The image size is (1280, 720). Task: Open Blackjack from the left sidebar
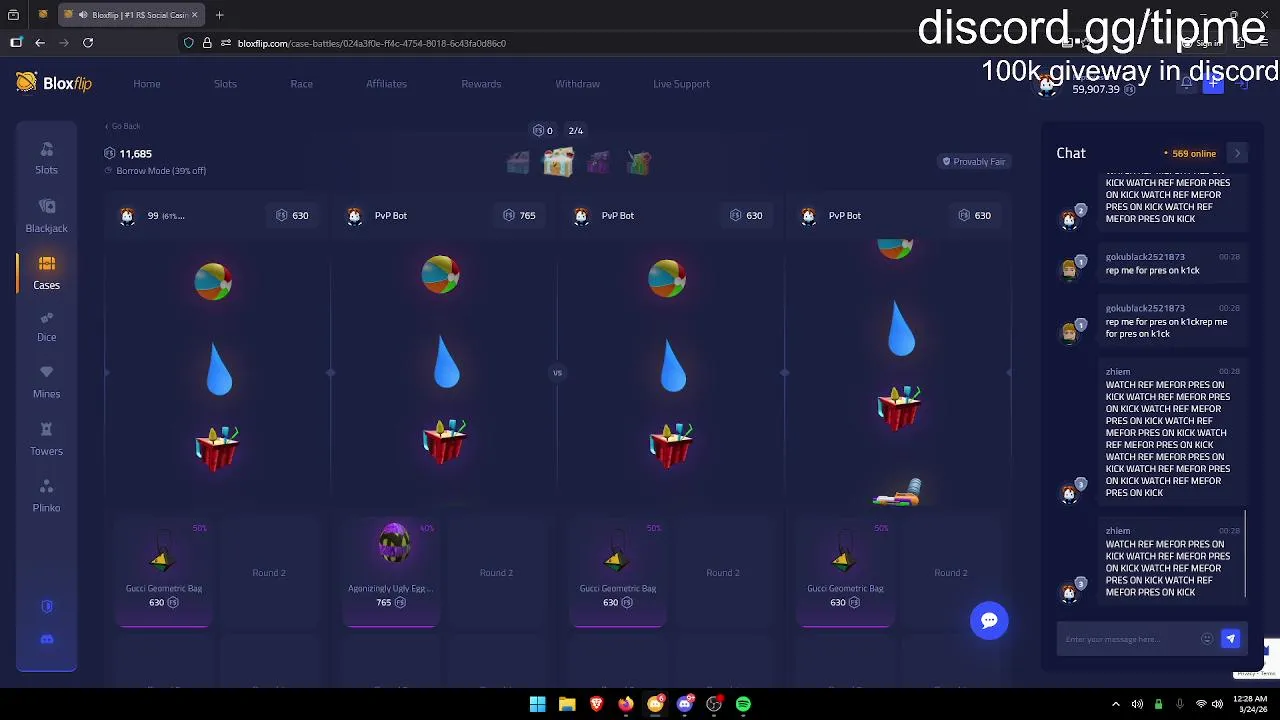[x=46, y=216]
